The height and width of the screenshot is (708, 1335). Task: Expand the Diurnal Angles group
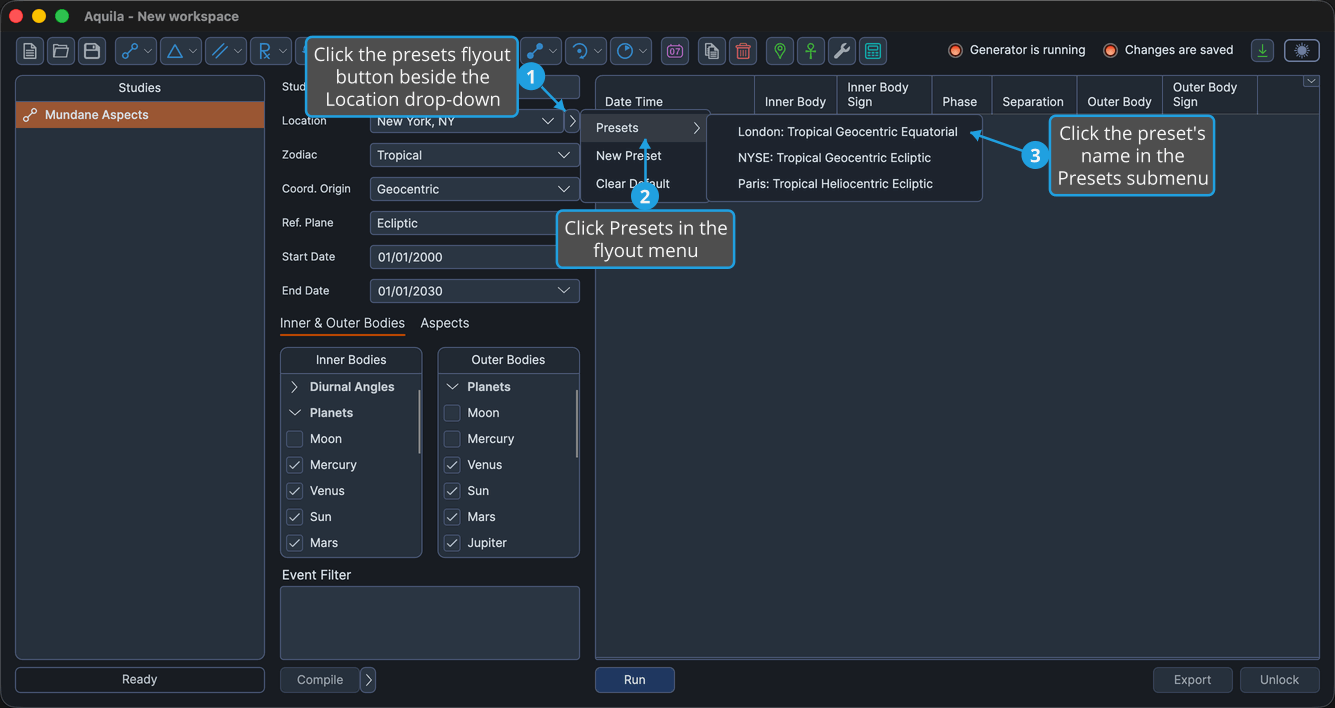tap(294, 387)
